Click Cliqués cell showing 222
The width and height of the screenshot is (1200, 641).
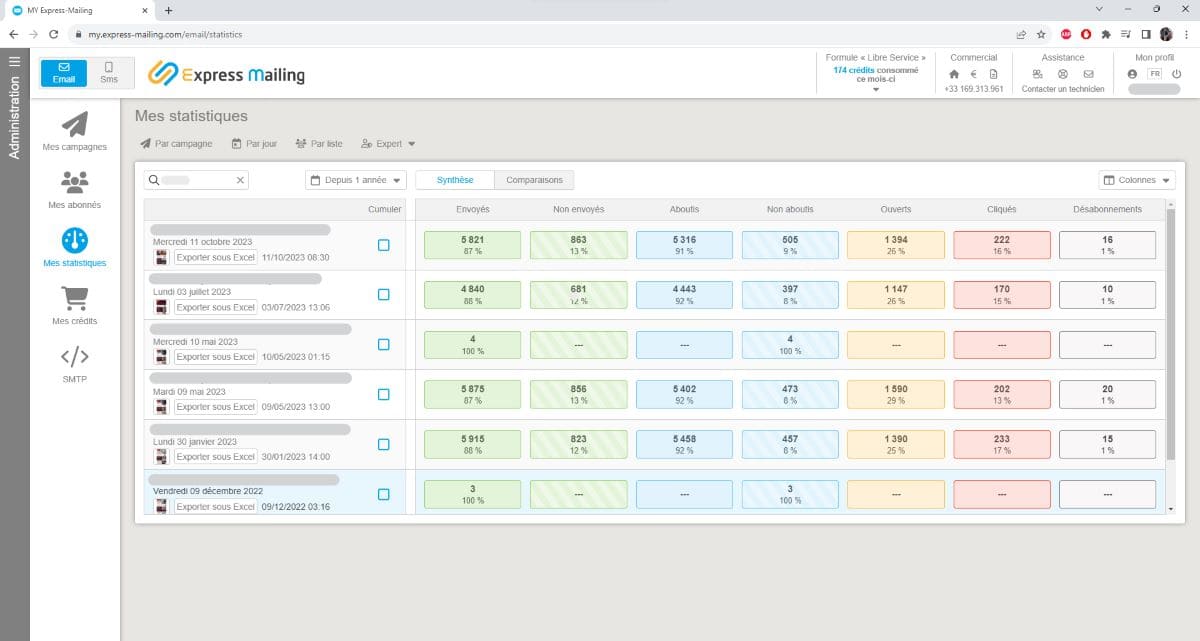click(1002, 245)
